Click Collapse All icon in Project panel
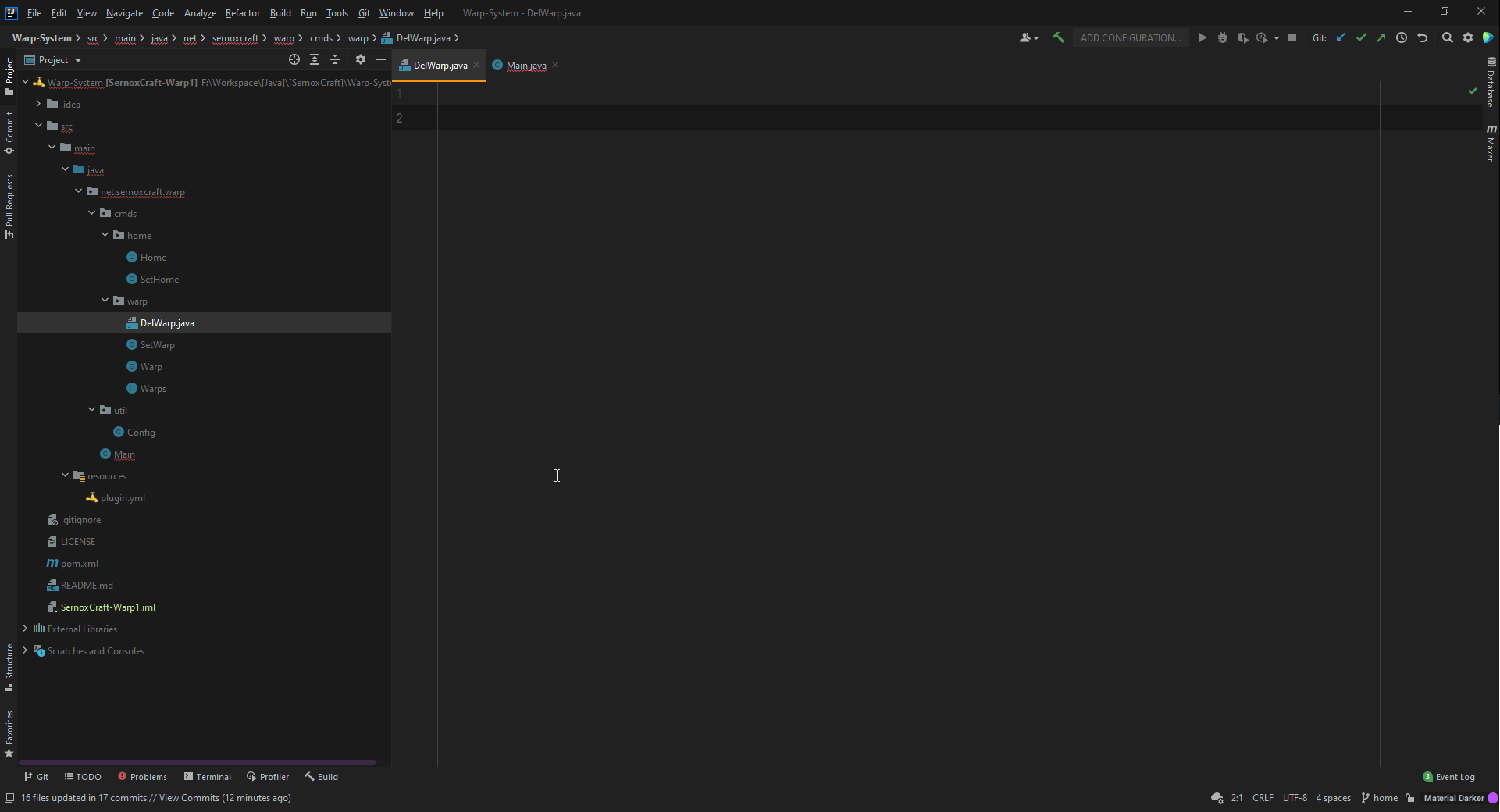Image resolution: width=1500 pixels, height=812 pixels. click(335, 59)
